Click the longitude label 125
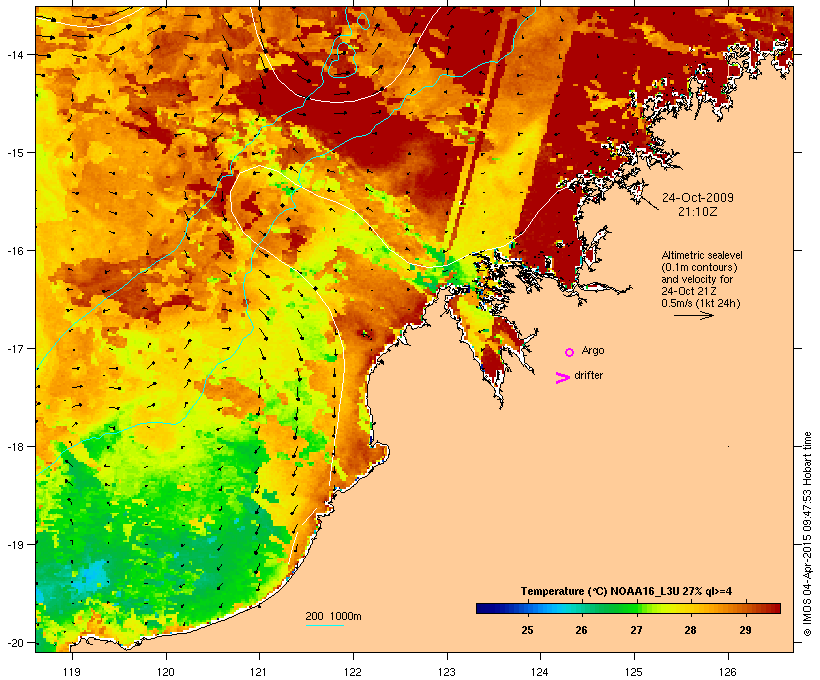Viewport: 820px width, 680px height. pos(634,672)
